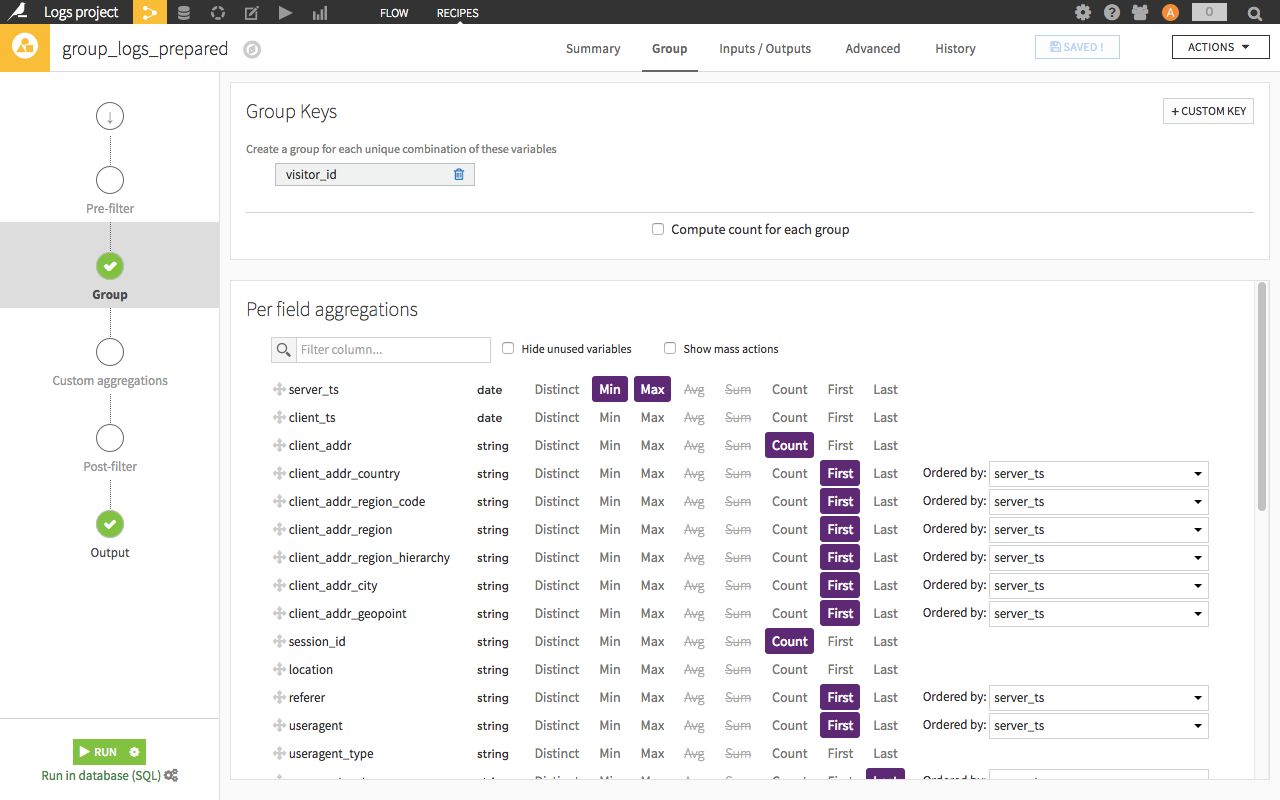Open the ACTIONS dropdown
The height and width of the screenshot is (800, 1280).
[x=1220, y=46]
